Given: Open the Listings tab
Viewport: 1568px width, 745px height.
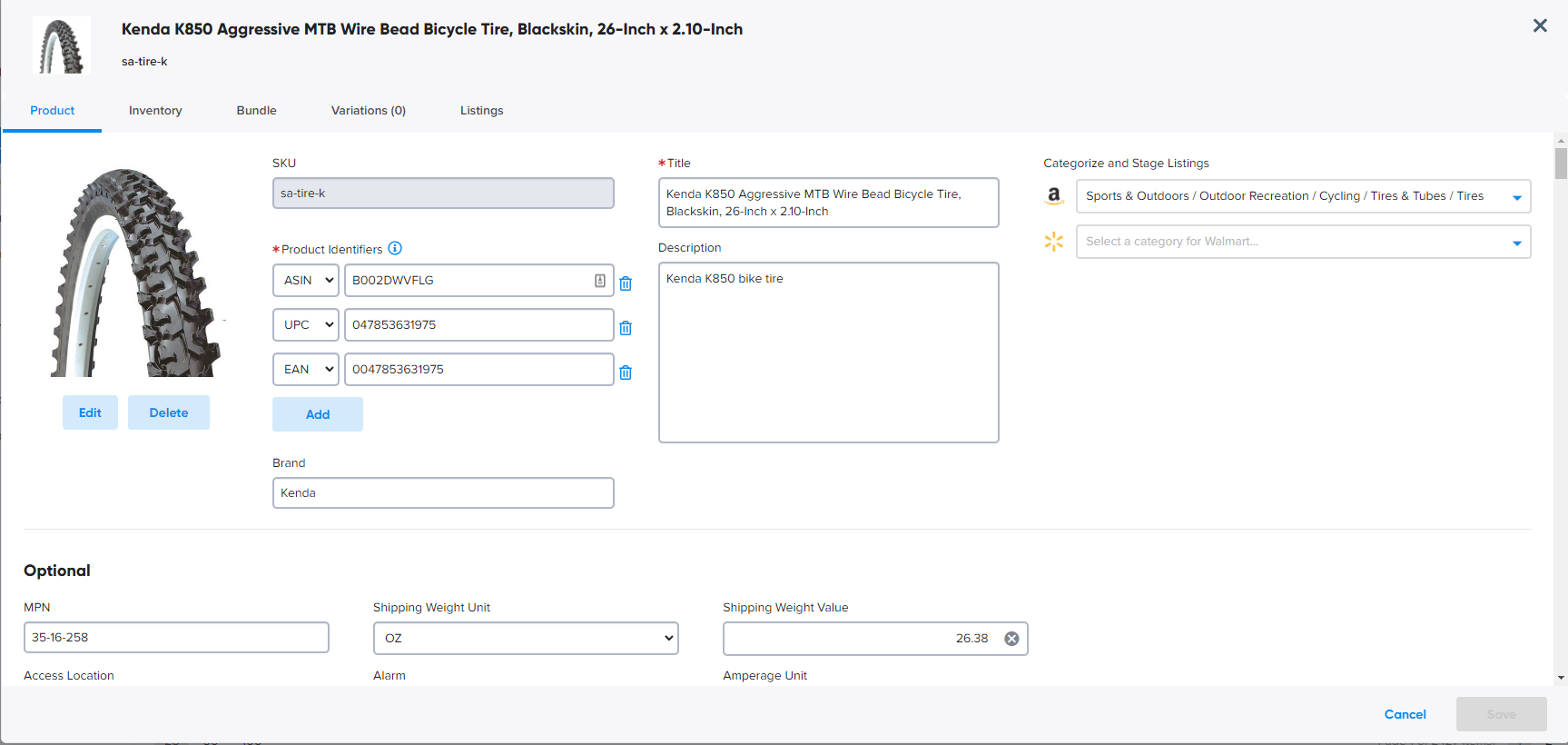Looking at the screenshot, I should [482, 111].
